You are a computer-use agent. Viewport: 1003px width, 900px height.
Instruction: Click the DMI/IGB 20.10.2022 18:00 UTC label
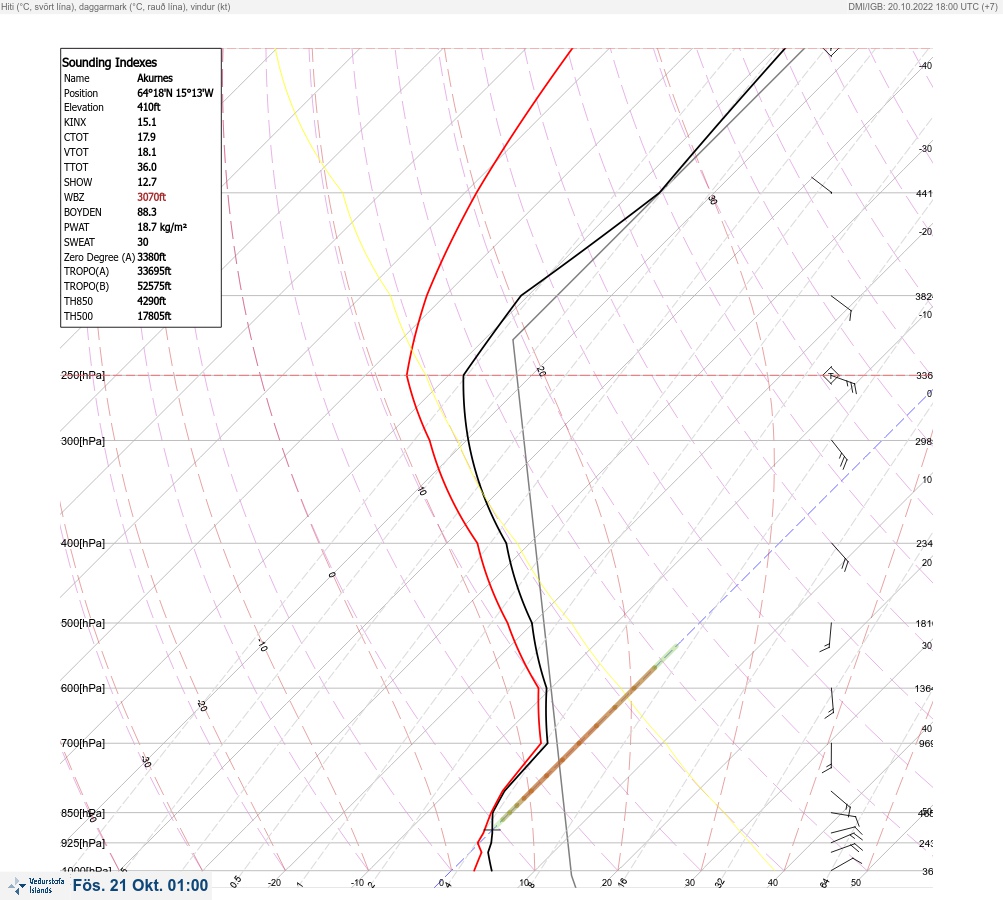(922, 7)
